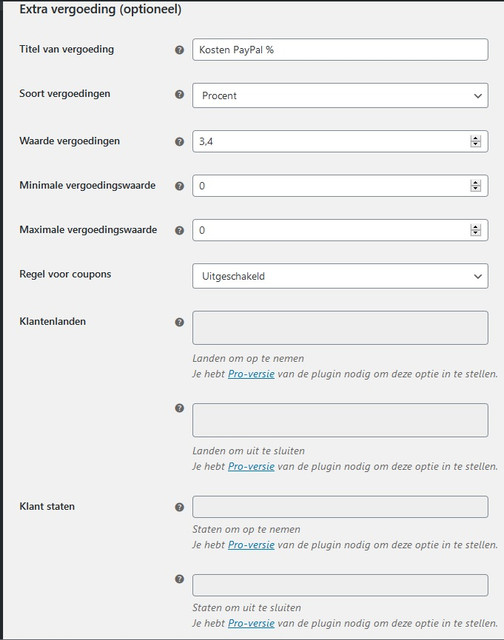Open Pro-versie link under Staten om op te nemen

[251, 544]
